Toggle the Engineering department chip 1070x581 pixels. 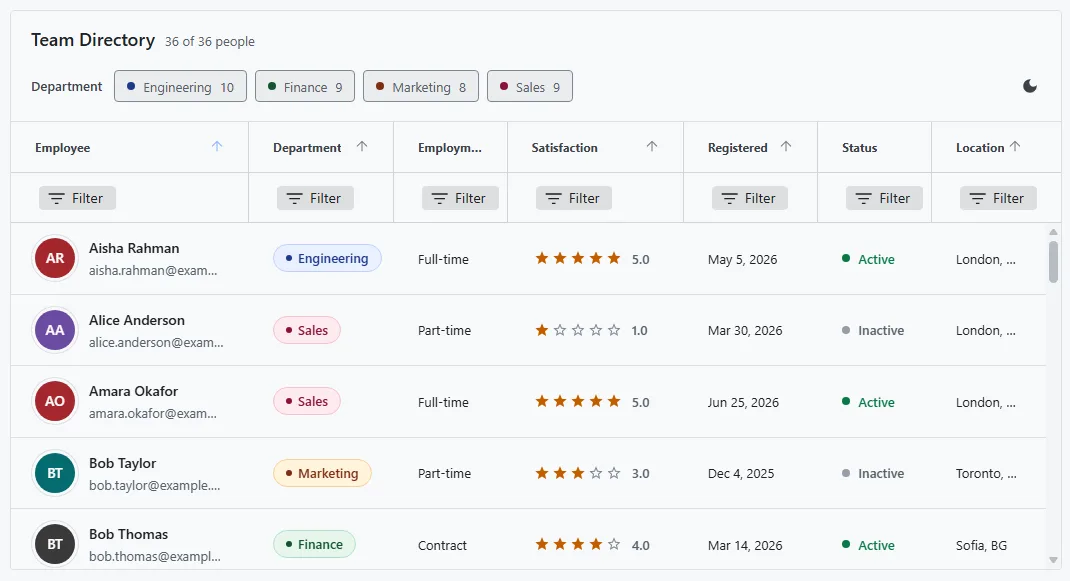(180, 87)
